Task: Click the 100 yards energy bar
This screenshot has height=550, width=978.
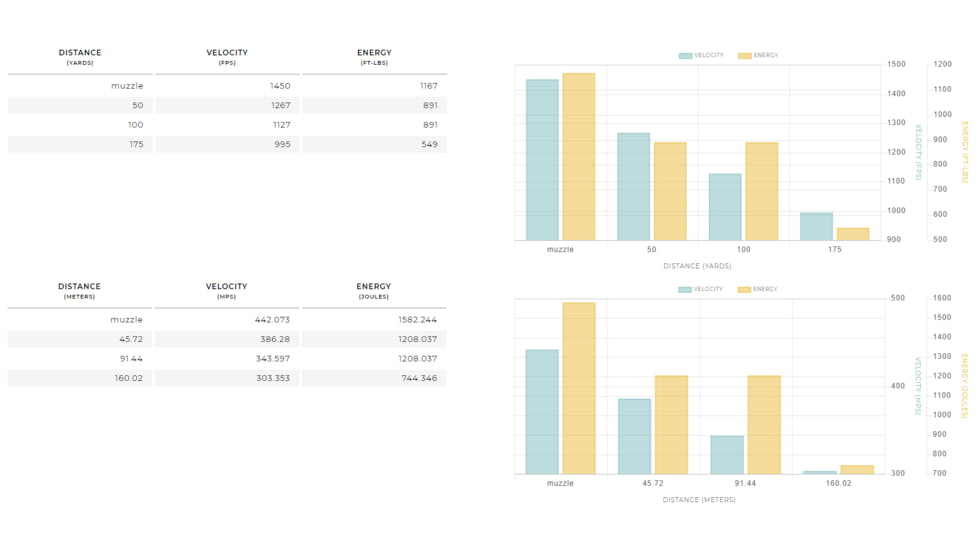Action: pos(762,192)
